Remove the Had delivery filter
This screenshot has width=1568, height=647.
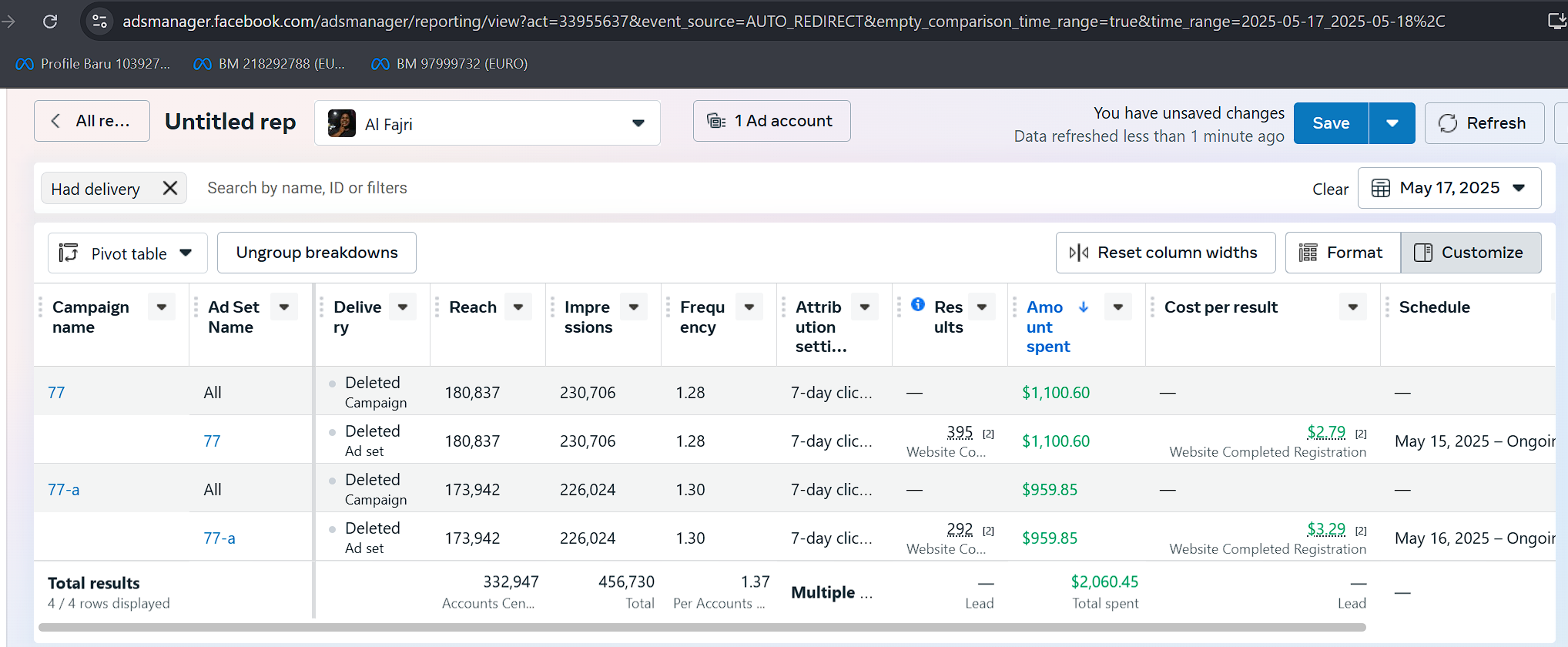coord(170,188)
